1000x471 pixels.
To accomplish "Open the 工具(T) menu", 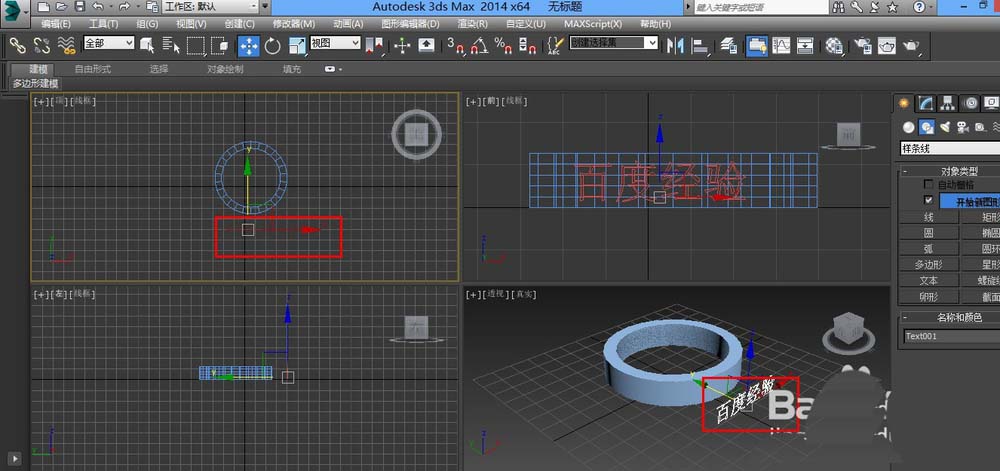I will (x=103, y=24).
